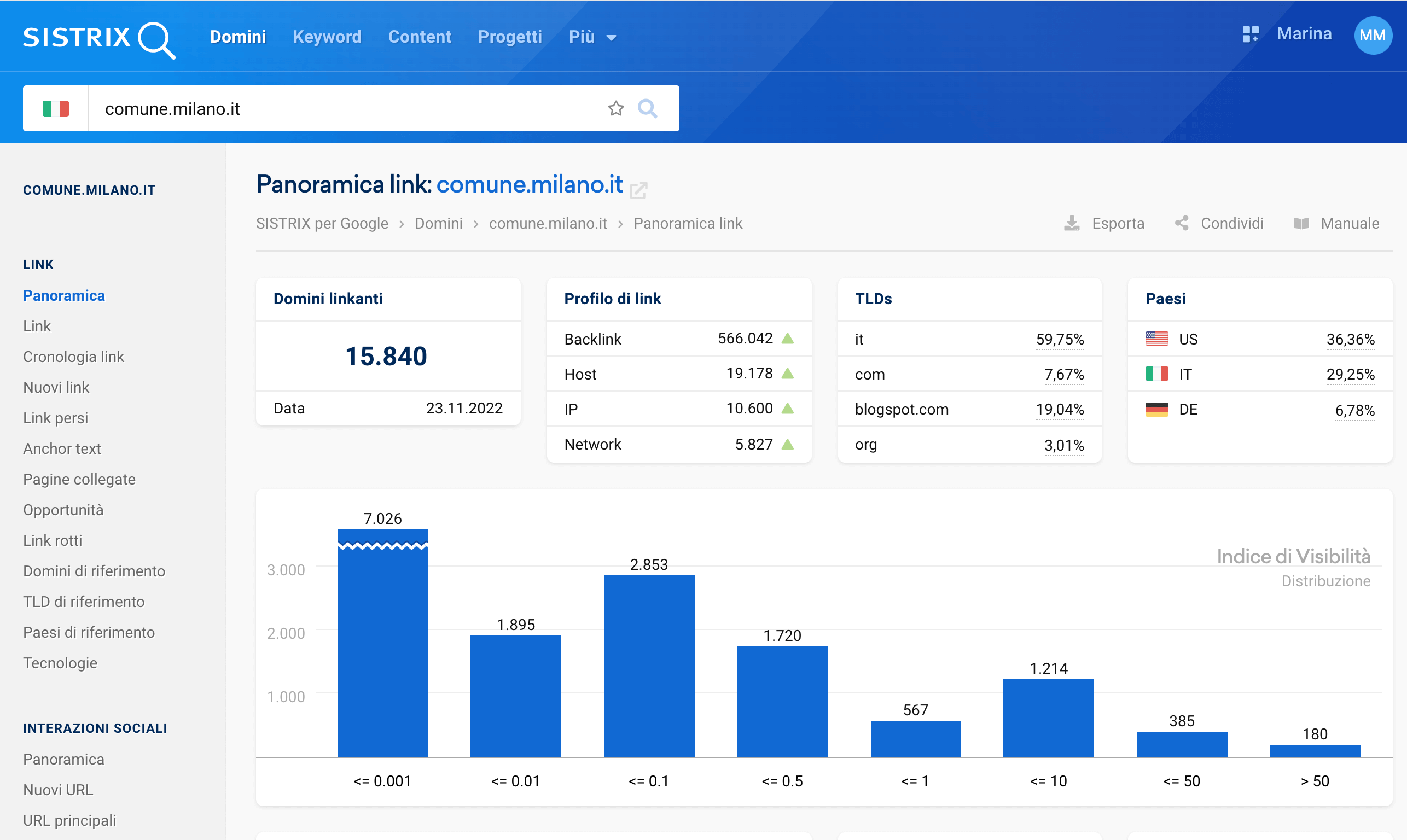
Task: Open Nuovi URL in sidebar
Action: pyautogui.click(x=58, y=790)
